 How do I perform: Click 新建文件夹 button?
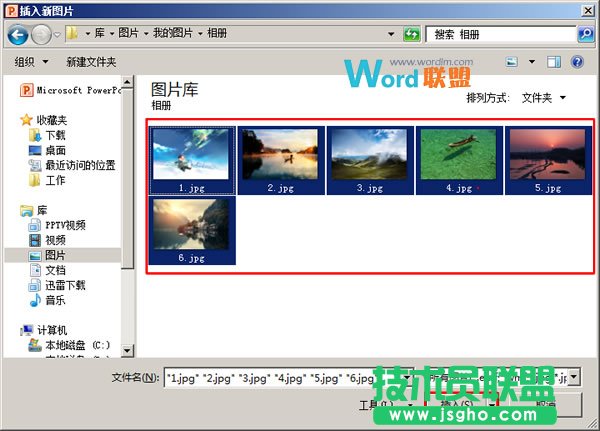(91, 62)
